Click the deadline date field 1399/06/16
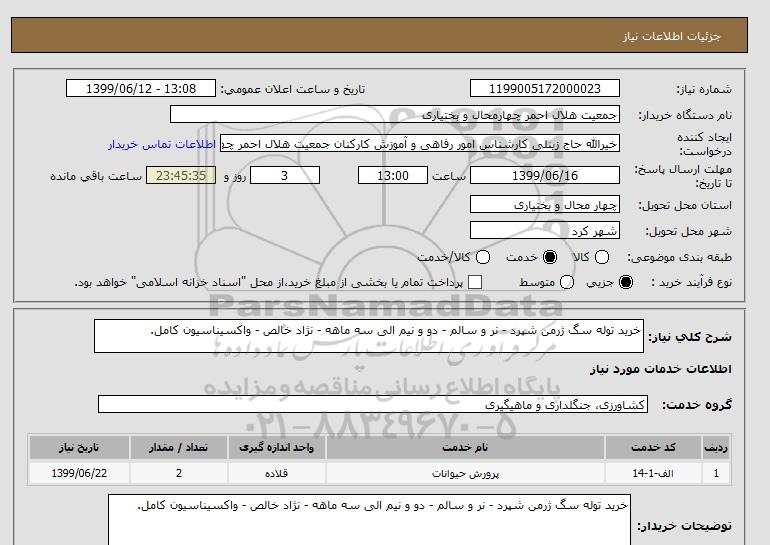The width and height of the screenshot is (770, 545). click(545, 175)
